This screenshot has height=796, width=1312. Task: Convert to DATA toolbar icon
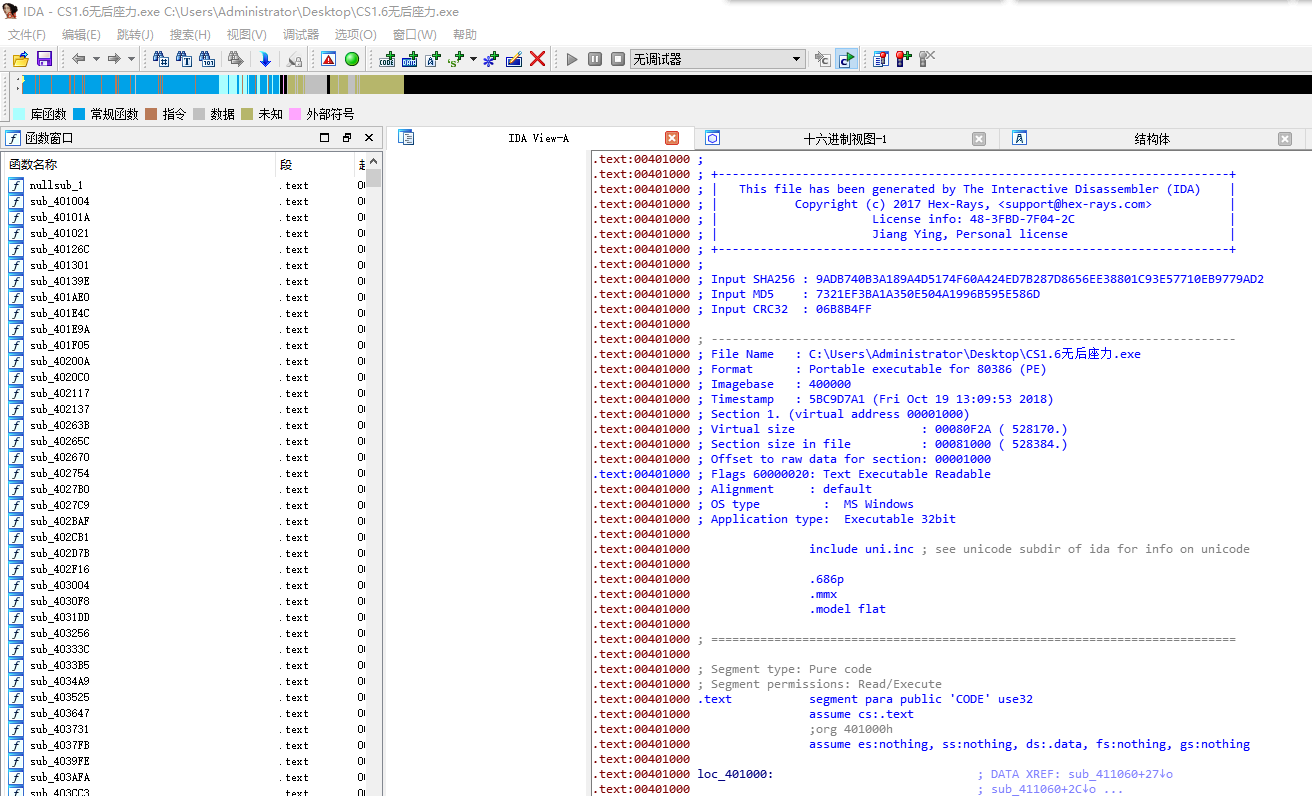point(410,59)
